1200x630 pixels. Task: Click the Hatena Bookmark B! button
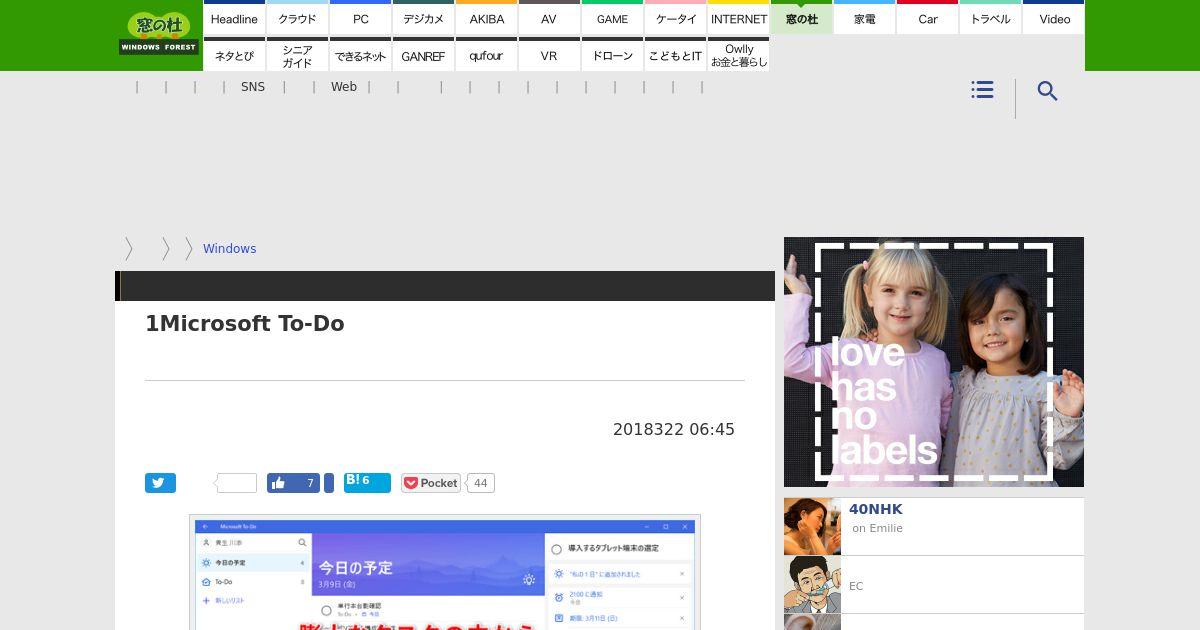tap(367, 483)
